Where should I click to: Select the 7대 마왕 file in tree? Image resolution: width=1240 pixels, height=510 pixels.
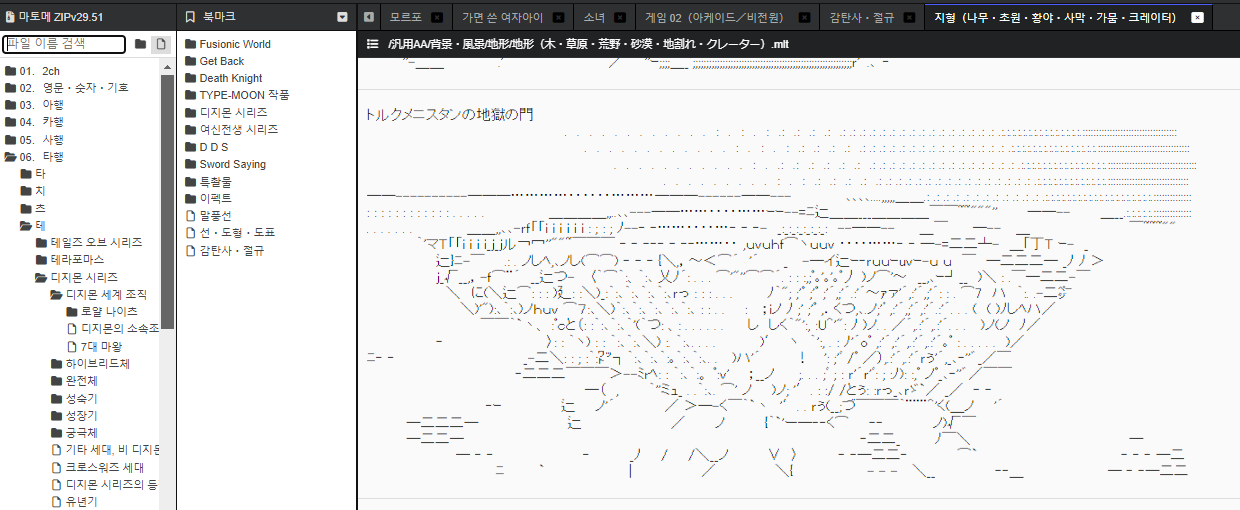102,346
